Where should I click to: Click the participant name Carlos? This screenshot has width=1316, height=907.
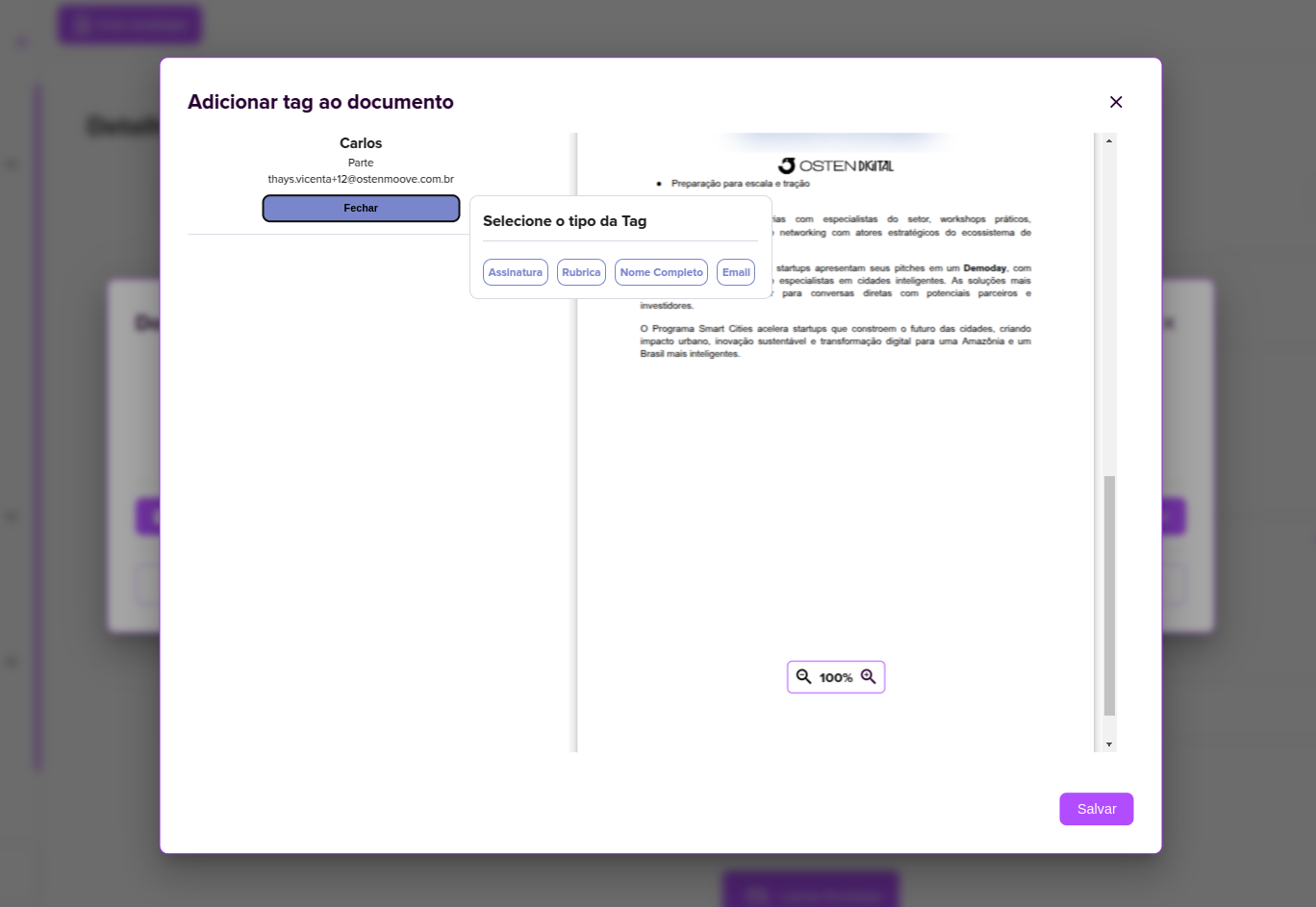[x=361, y=142]
